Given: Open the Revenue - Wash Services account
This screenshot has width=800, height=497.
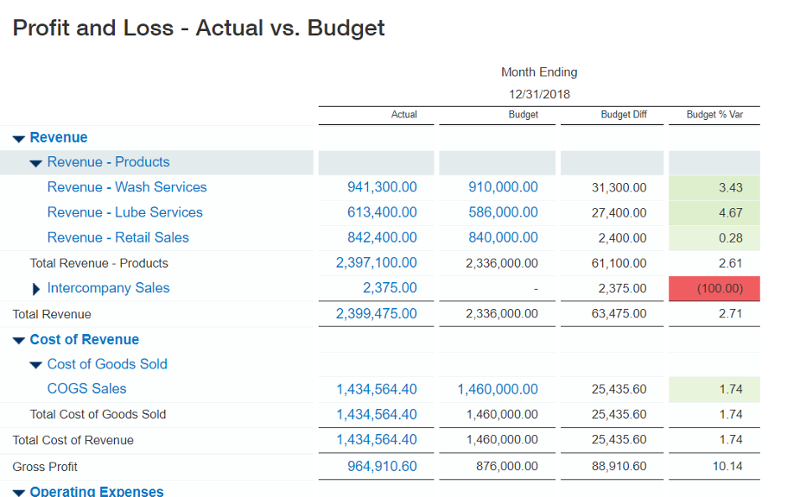Looking at the screenshot, I should 127,187.
